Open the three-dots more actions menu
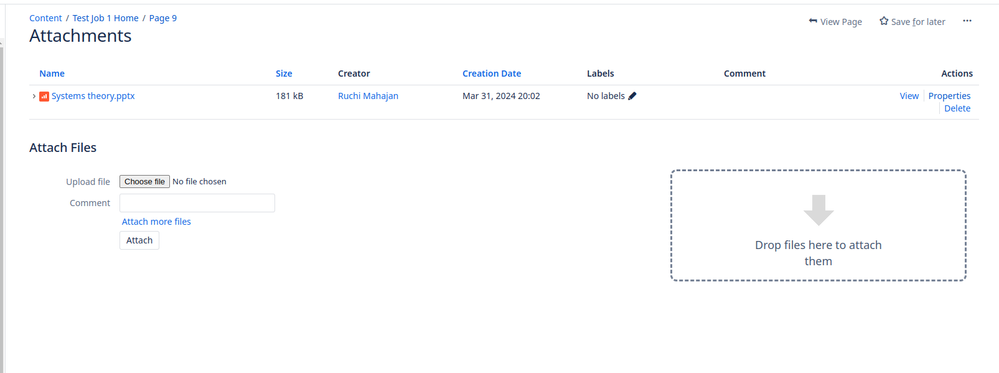This screenshot has height=373, width=999. click(x=967, y=21)
